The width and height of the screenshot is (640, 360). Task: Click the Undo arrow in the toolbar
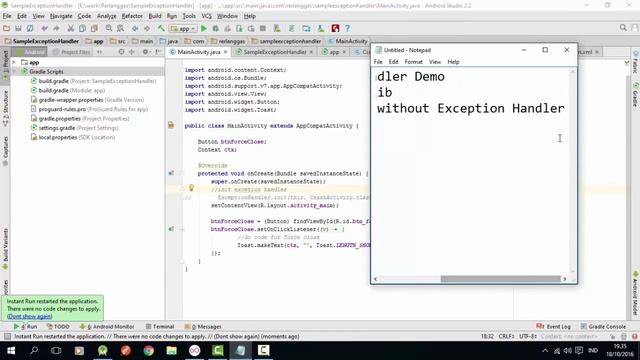click(44, 28)
